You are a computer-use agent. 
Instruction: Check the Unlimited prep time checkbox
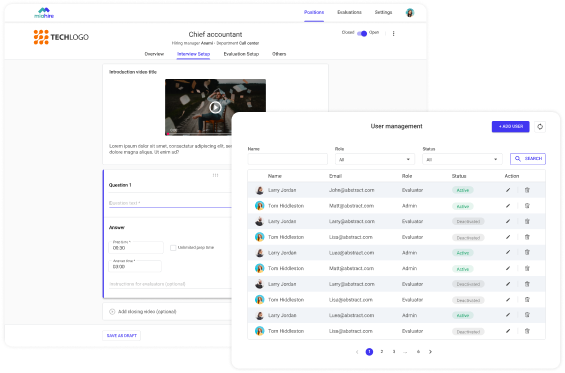173,248
